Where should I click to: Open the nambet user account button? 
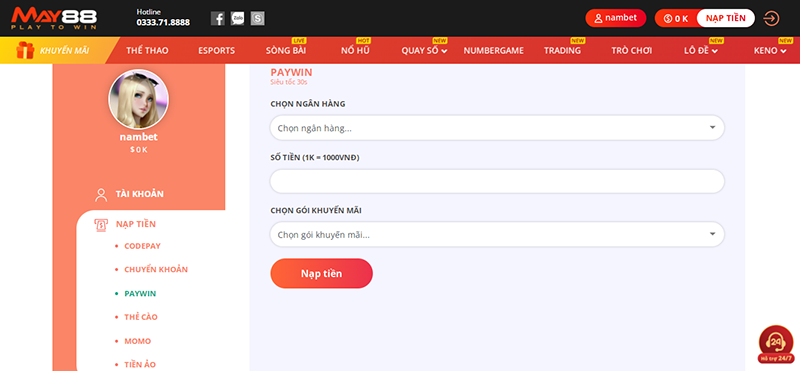pyautogui.click(x=616, y=18)
